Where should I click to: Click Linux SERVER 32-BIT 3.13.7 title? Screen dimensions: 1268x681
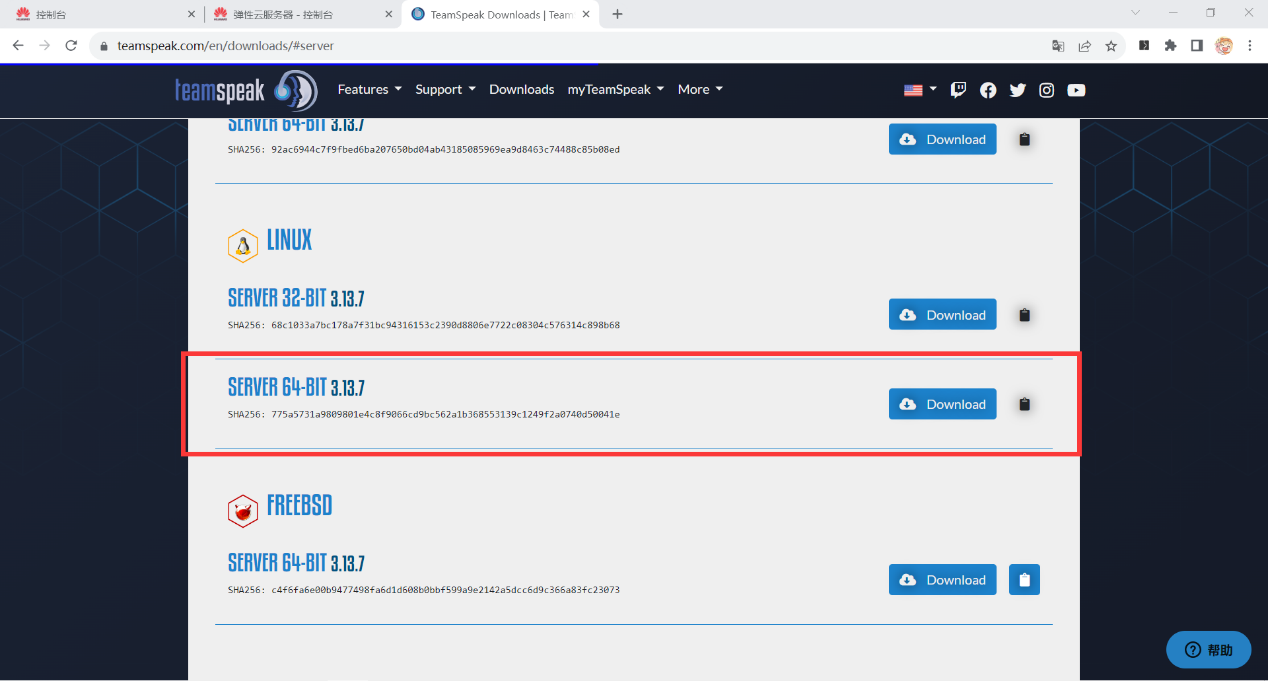click(x=296, y=299)
